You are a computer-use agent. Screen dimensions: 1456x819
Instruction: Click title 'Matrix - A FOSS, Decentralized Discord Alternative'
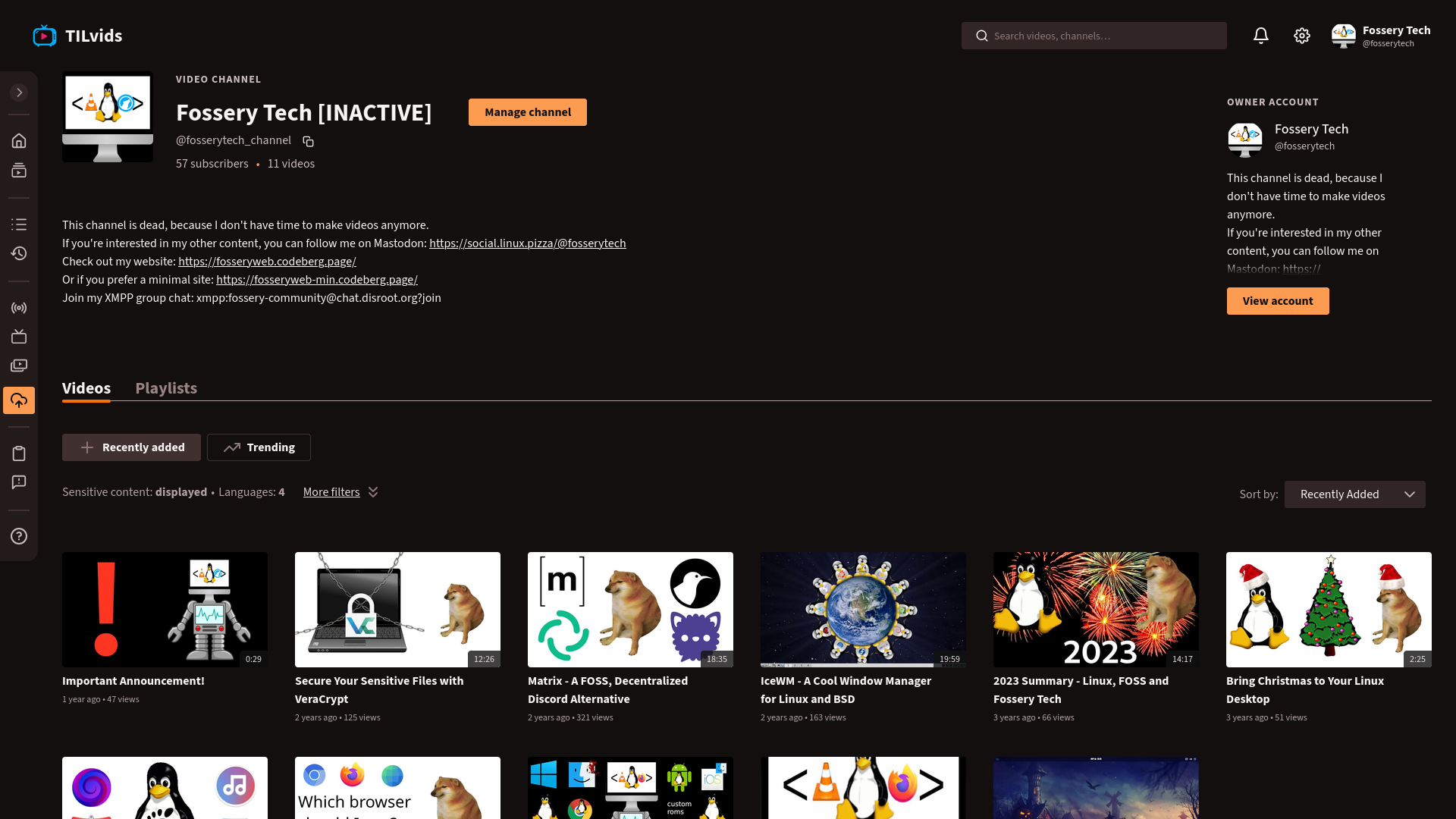tap(607, 690)
